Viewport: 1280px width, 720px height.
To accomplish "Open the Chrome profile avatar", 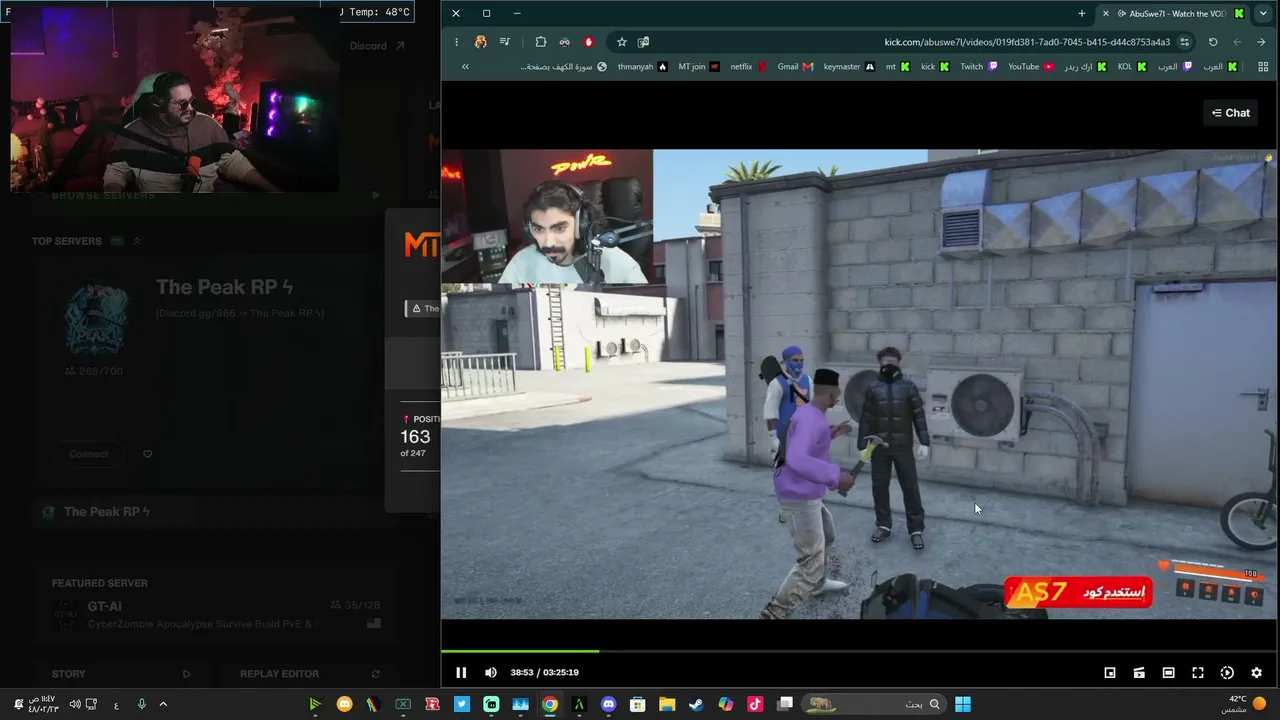I will tap(481, 42).
